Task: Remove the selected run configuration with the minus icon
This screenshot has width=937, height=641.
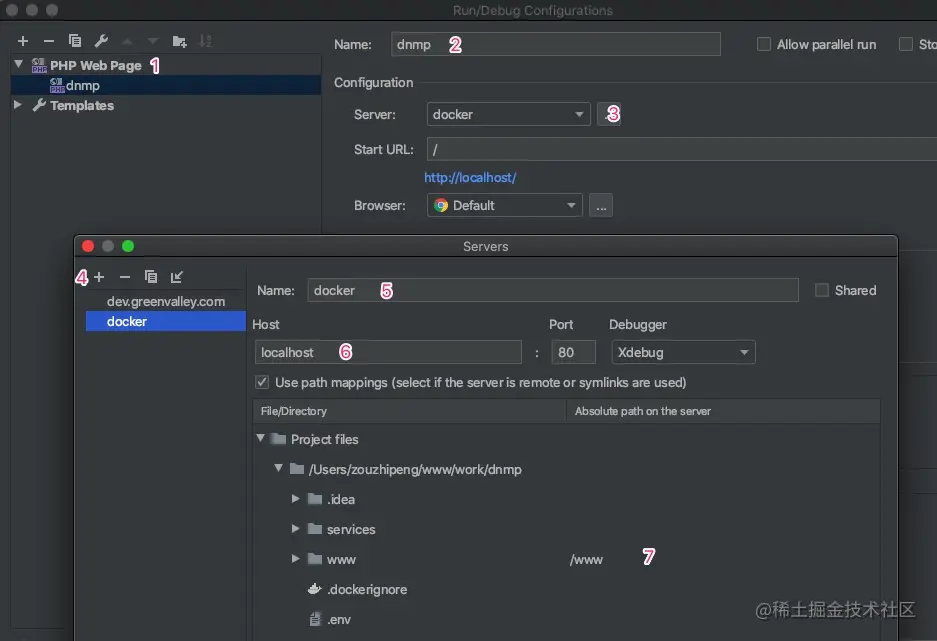Action: [x=49, y=41]
